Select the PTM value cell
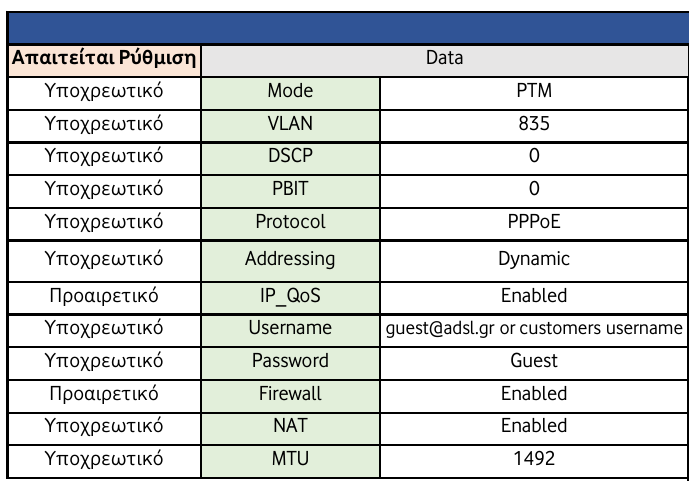The width and height of the screenshot is (689, 481). 534,92
